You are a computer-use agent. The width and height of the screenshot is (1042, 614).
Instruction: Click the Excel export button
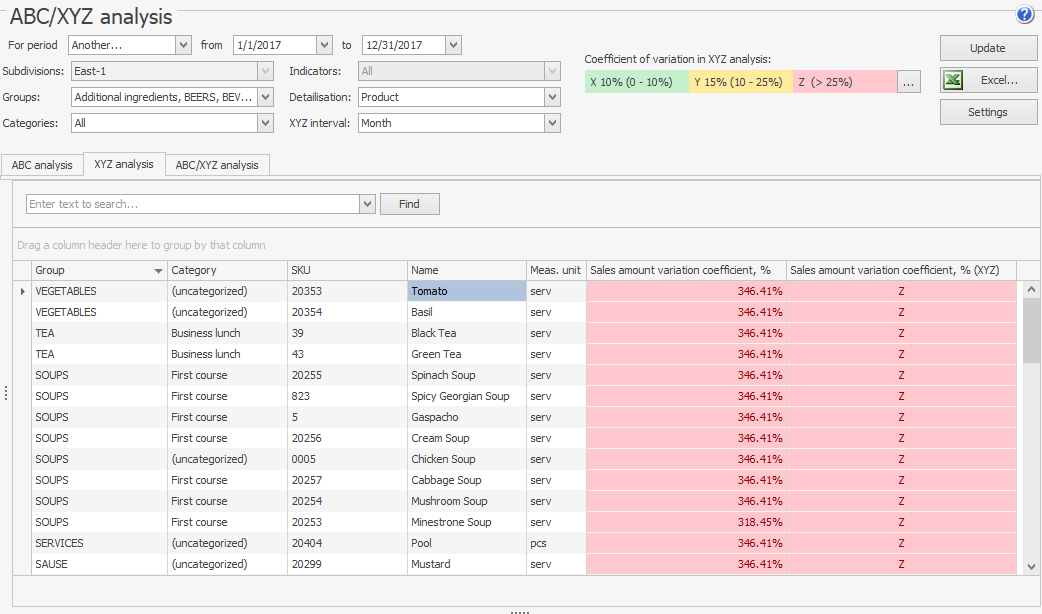pyautogui.click(x=988, y=80)
